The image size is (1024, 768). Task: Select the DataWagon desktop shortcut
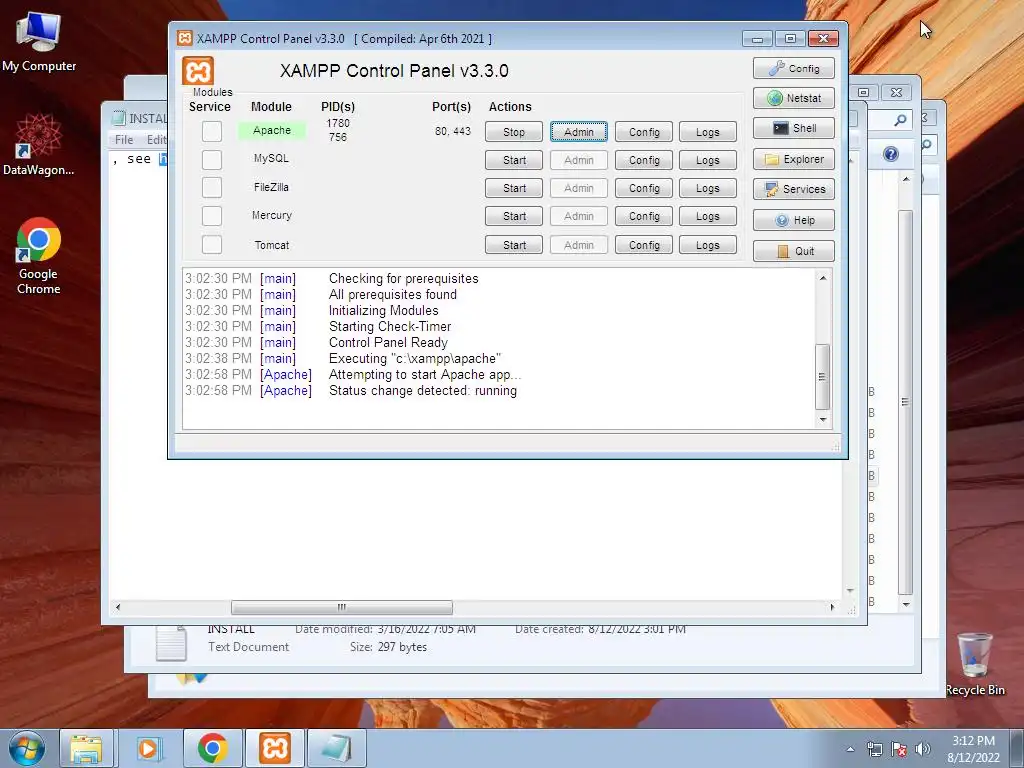point(39,144)
